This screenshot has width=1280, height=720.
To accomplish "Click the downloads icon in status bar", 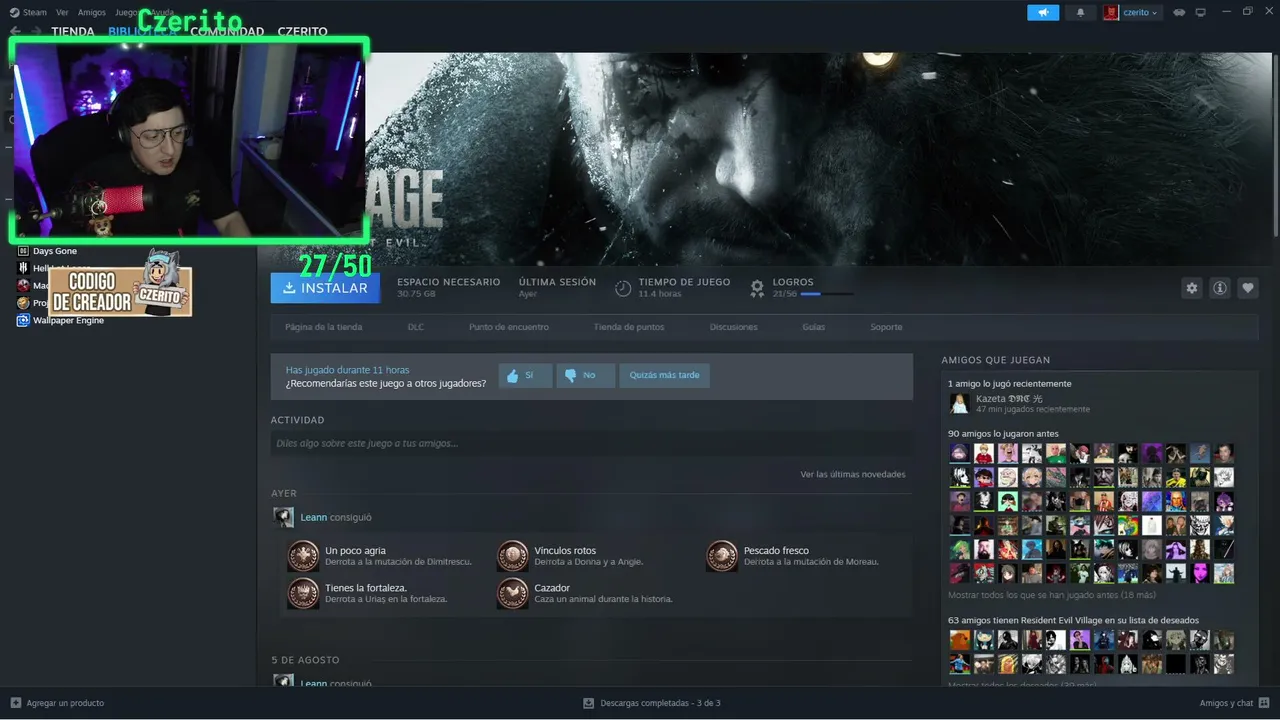I will tap(589, 703).
